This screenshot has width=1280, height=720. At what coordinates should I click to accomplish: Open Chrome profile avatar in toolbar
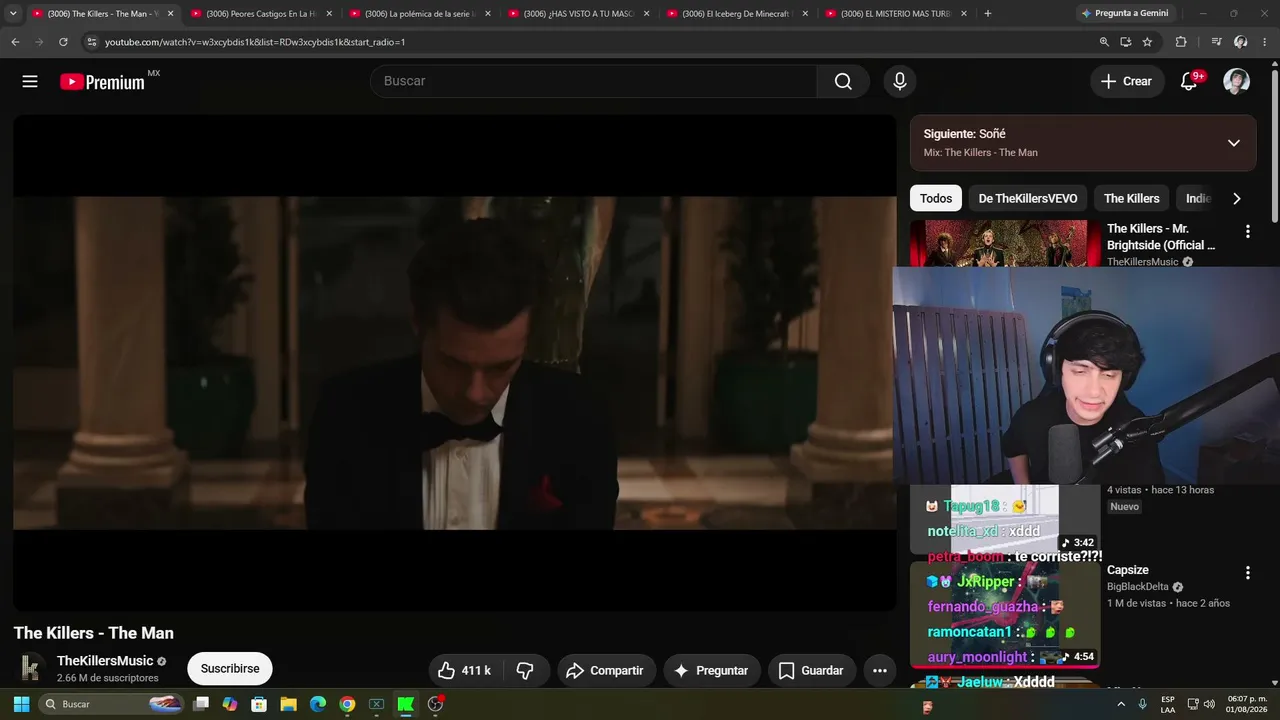pos(1240,42)
